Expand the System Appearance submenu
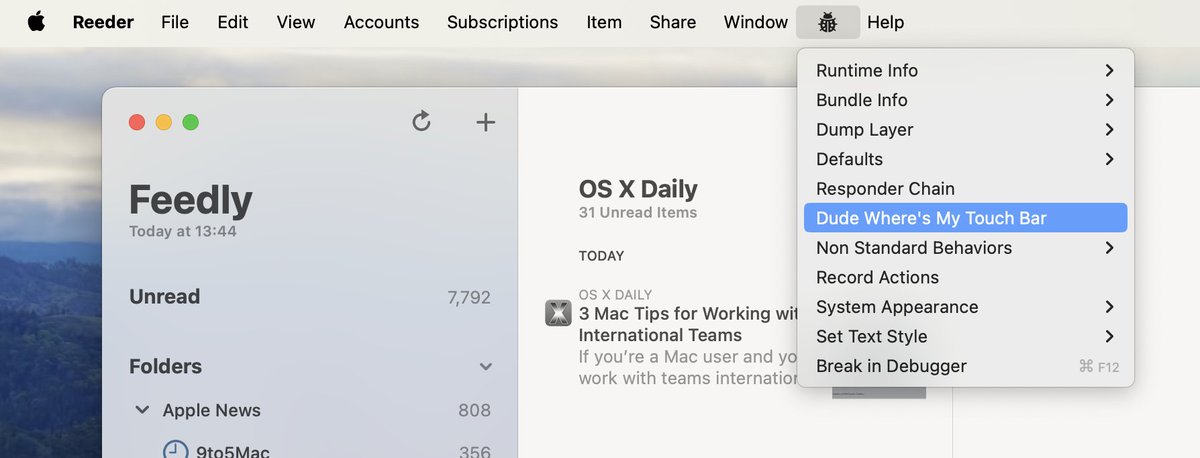 [x=965, y=306]
